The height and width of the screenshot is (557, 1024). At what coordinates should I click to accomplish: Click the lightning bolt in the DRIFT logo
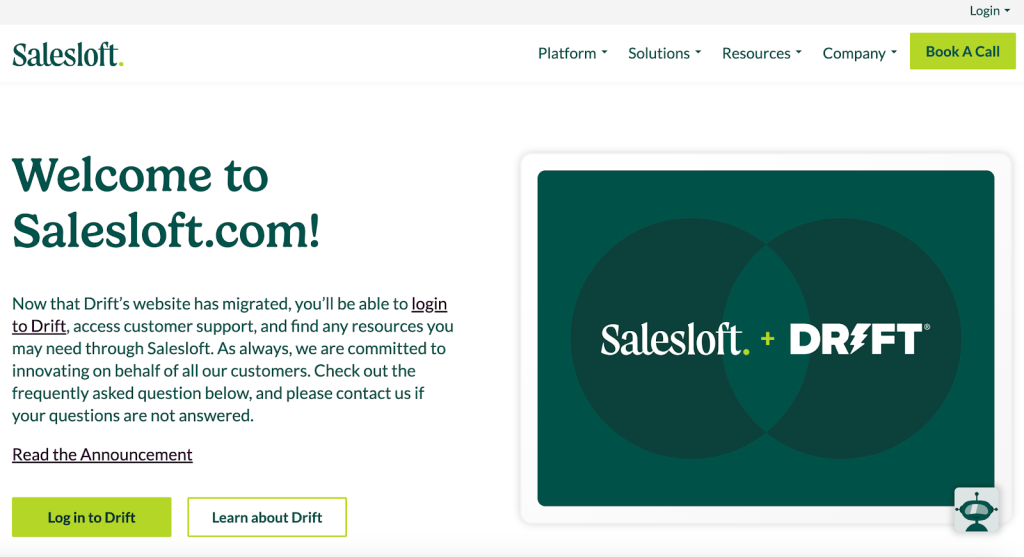point(853,339)
